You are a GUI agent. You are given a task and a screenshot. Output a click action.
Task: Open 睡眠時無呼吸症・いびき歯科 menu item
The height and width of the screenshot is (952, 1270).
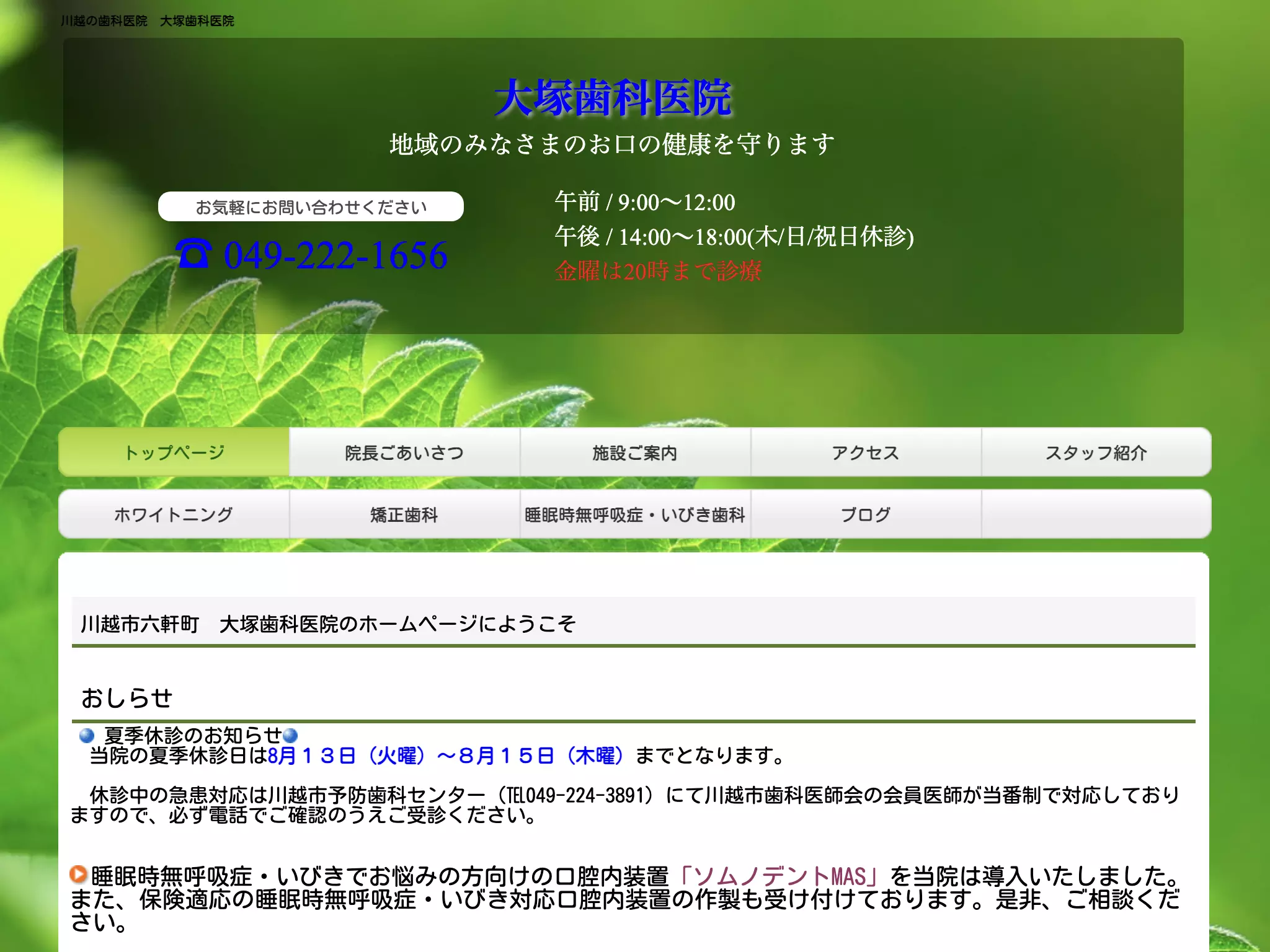(x=635, y=514)
